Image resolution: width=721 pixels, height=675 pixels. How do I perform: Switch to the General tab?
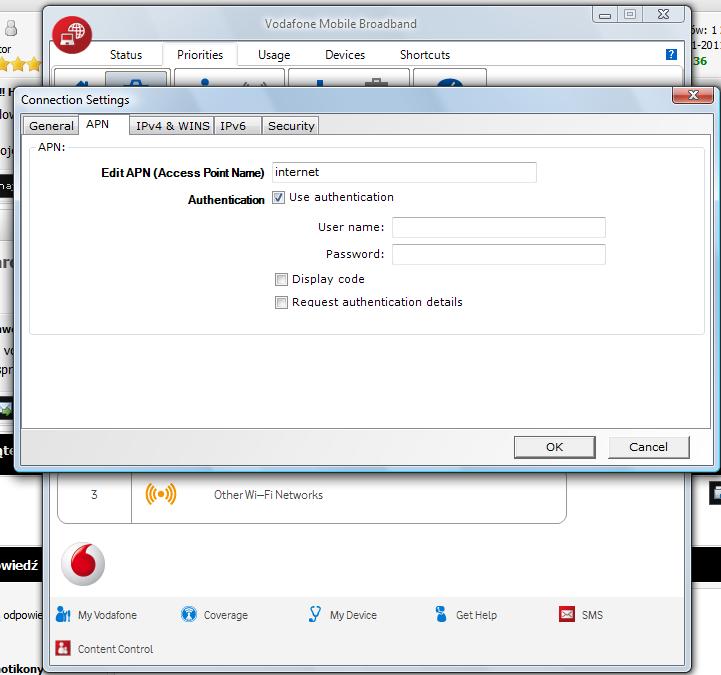pos(51,125)
